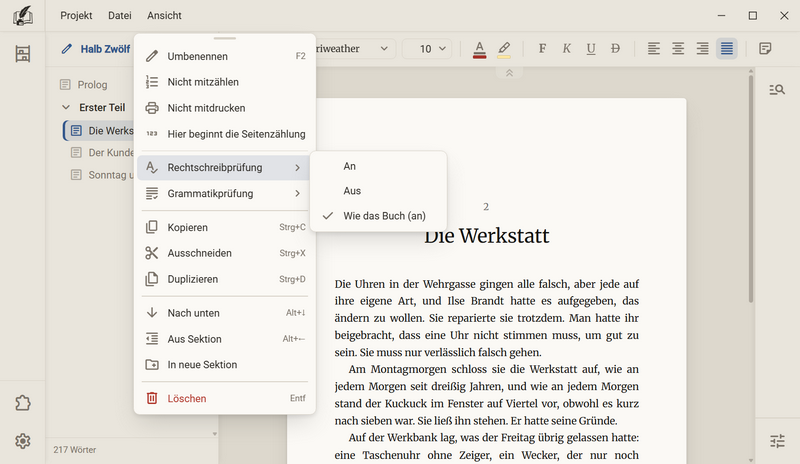
Task: Open the sliders options icon at bottom right
Action: (x=777, y=441)
